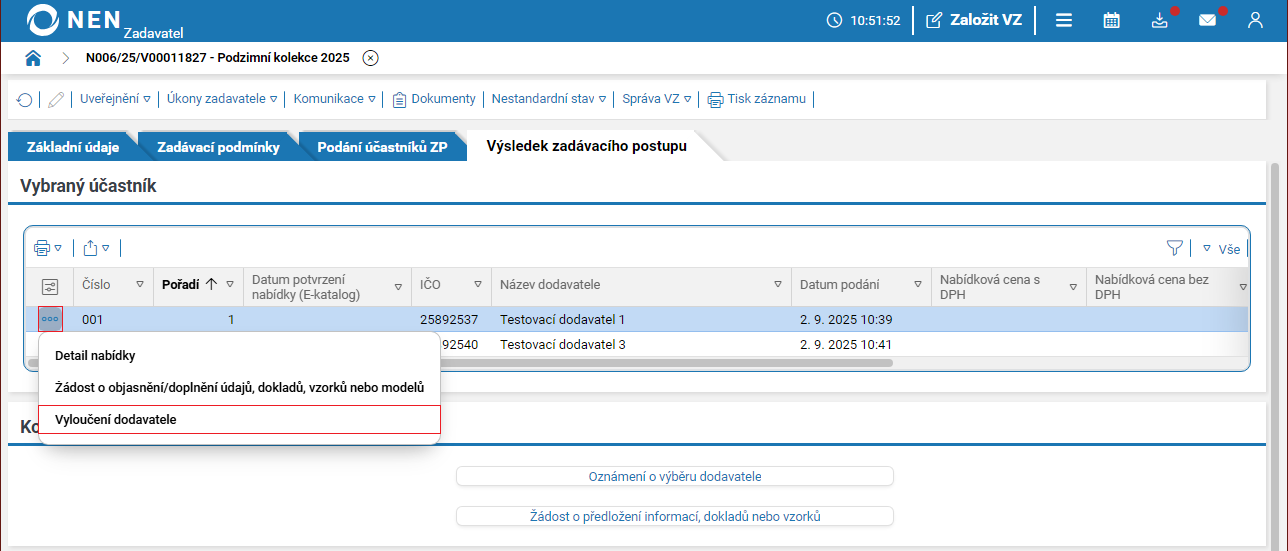The width and height of the screenshot is (1288, 551).
Task: Open the calendar icon in header
Action: pos(1111,20)
